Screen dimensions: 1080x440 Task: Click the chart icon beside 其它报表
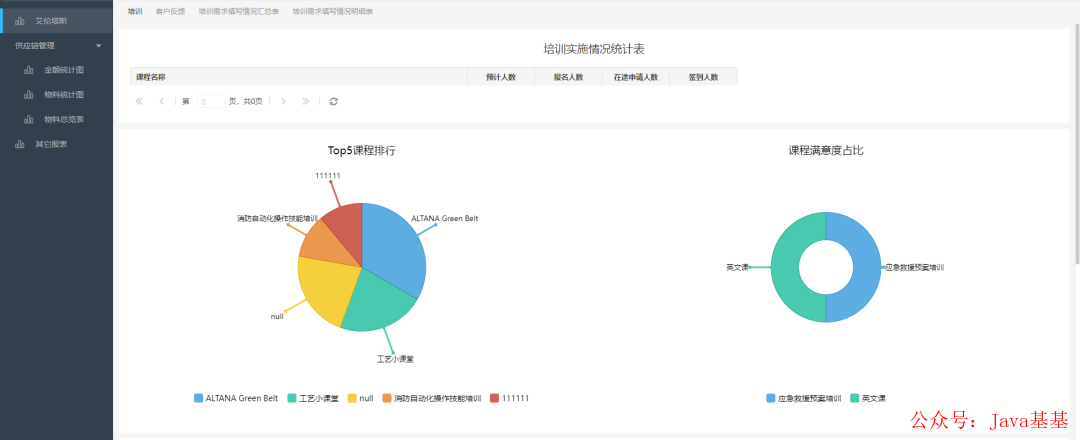(20, 145)
